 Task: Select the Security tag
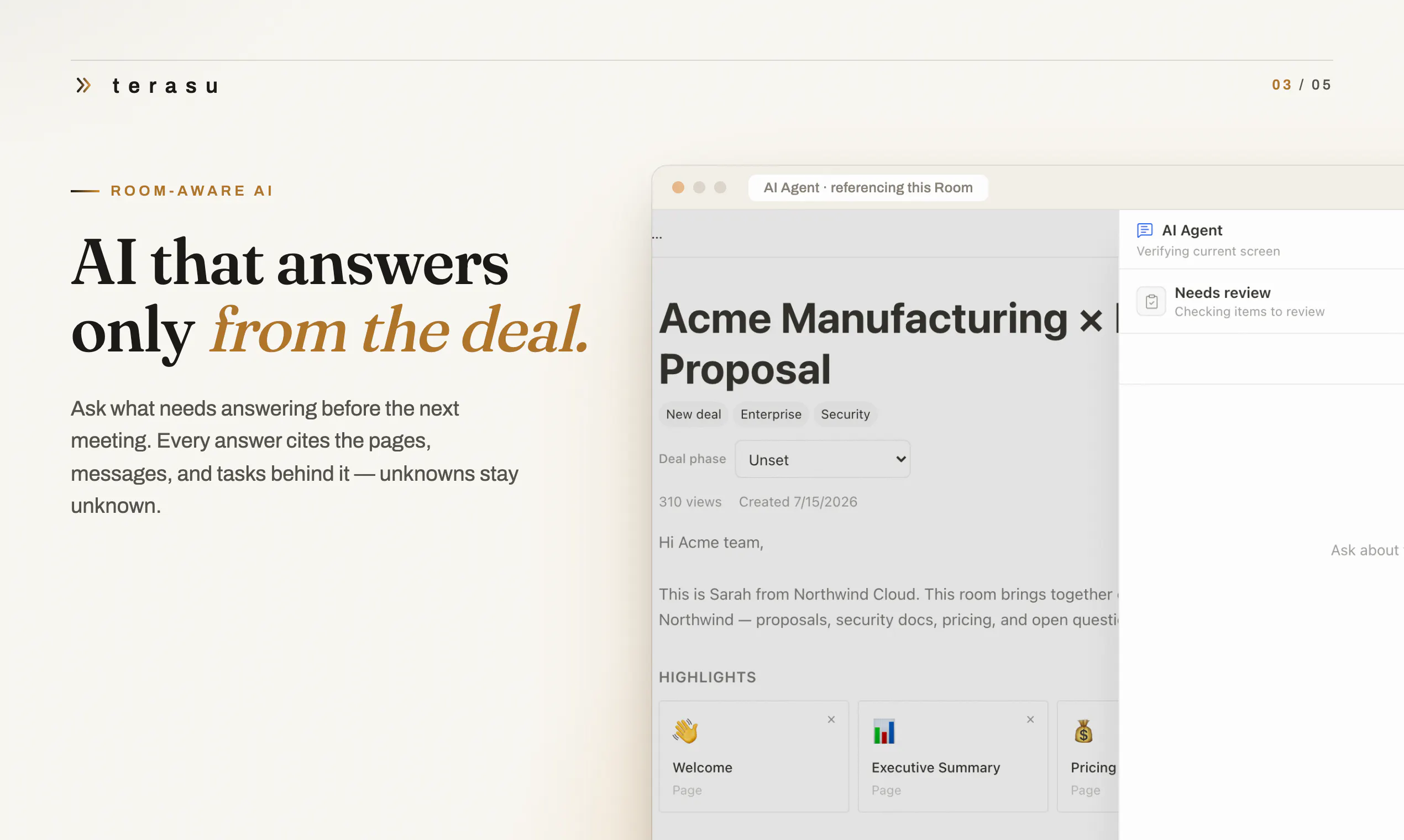[846, 414]
